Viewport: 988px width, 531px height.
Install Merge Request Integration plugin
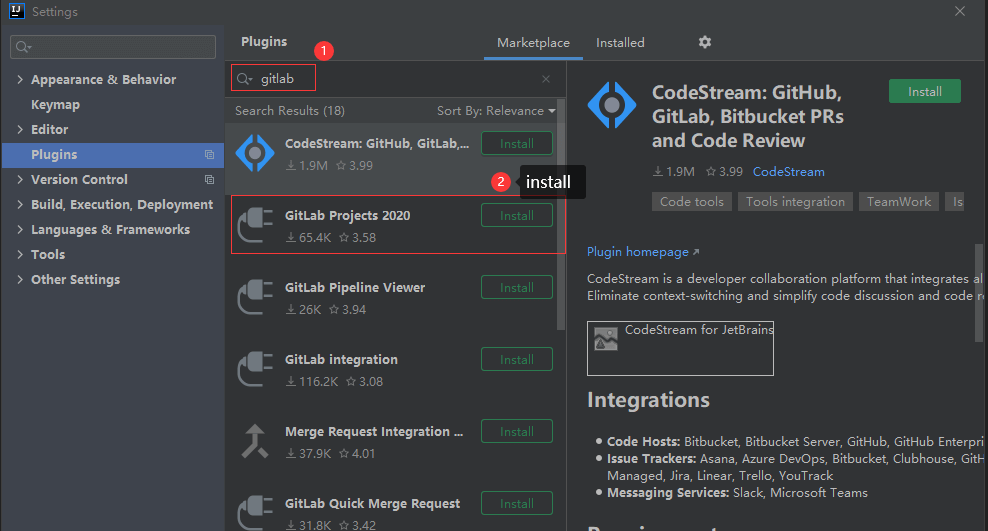[517, 431]
